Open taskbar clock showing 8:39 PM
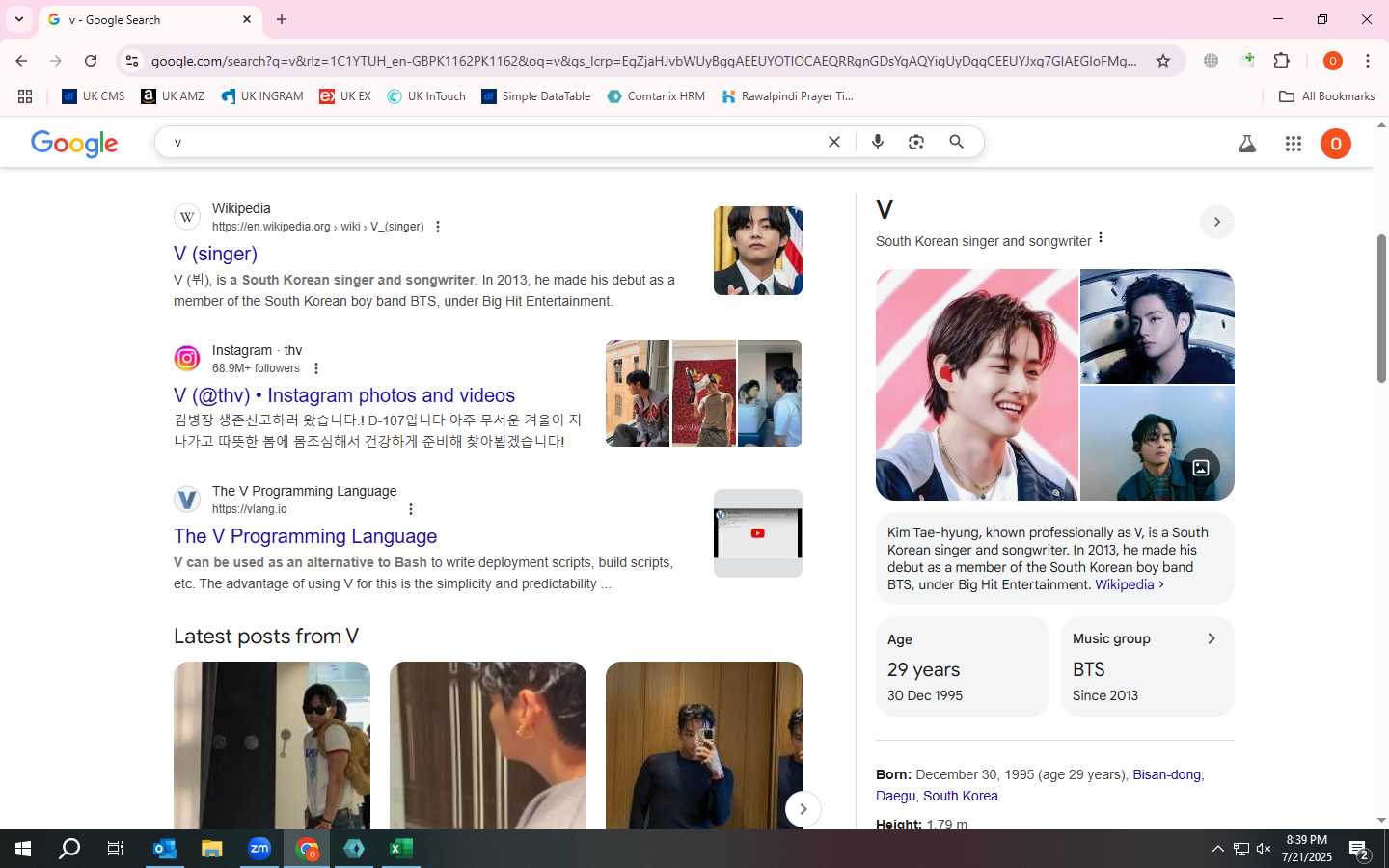 click(x=1307, y=849)
